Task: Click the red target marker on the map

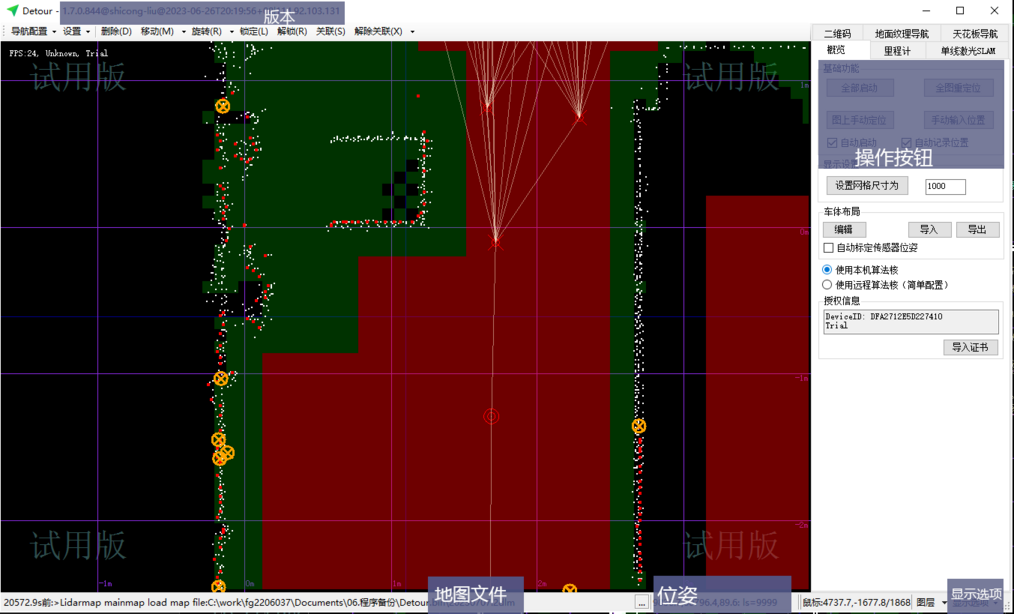Action: click(491, 416)
